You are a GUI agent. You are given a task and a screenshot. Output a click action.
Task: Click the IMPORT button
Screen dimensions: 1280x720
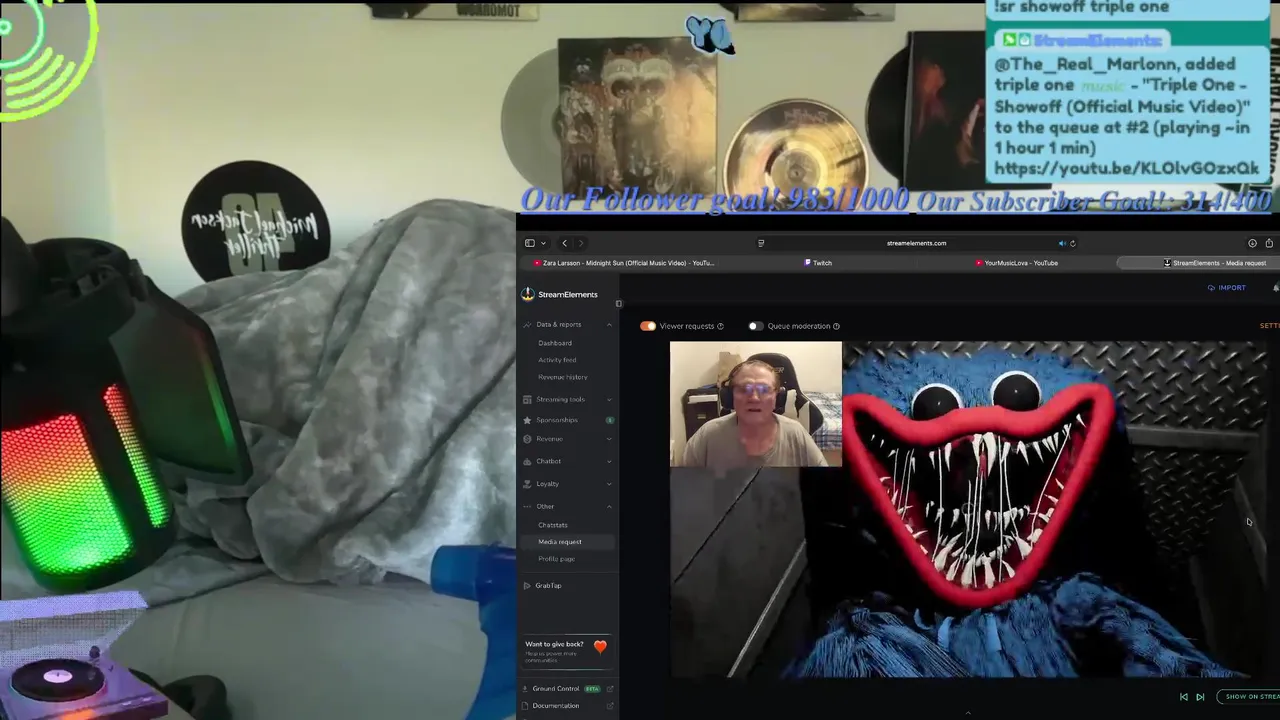[1226, 288]
